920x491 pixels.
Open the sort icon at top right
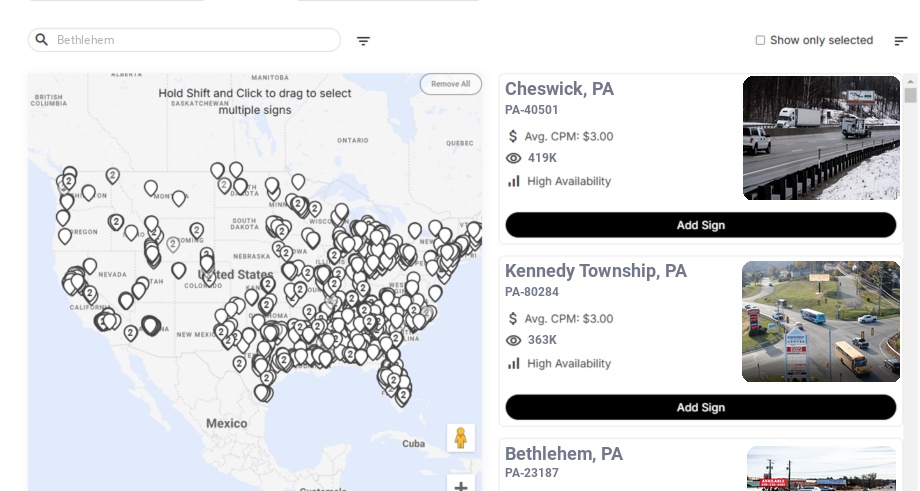pos(900,41)
